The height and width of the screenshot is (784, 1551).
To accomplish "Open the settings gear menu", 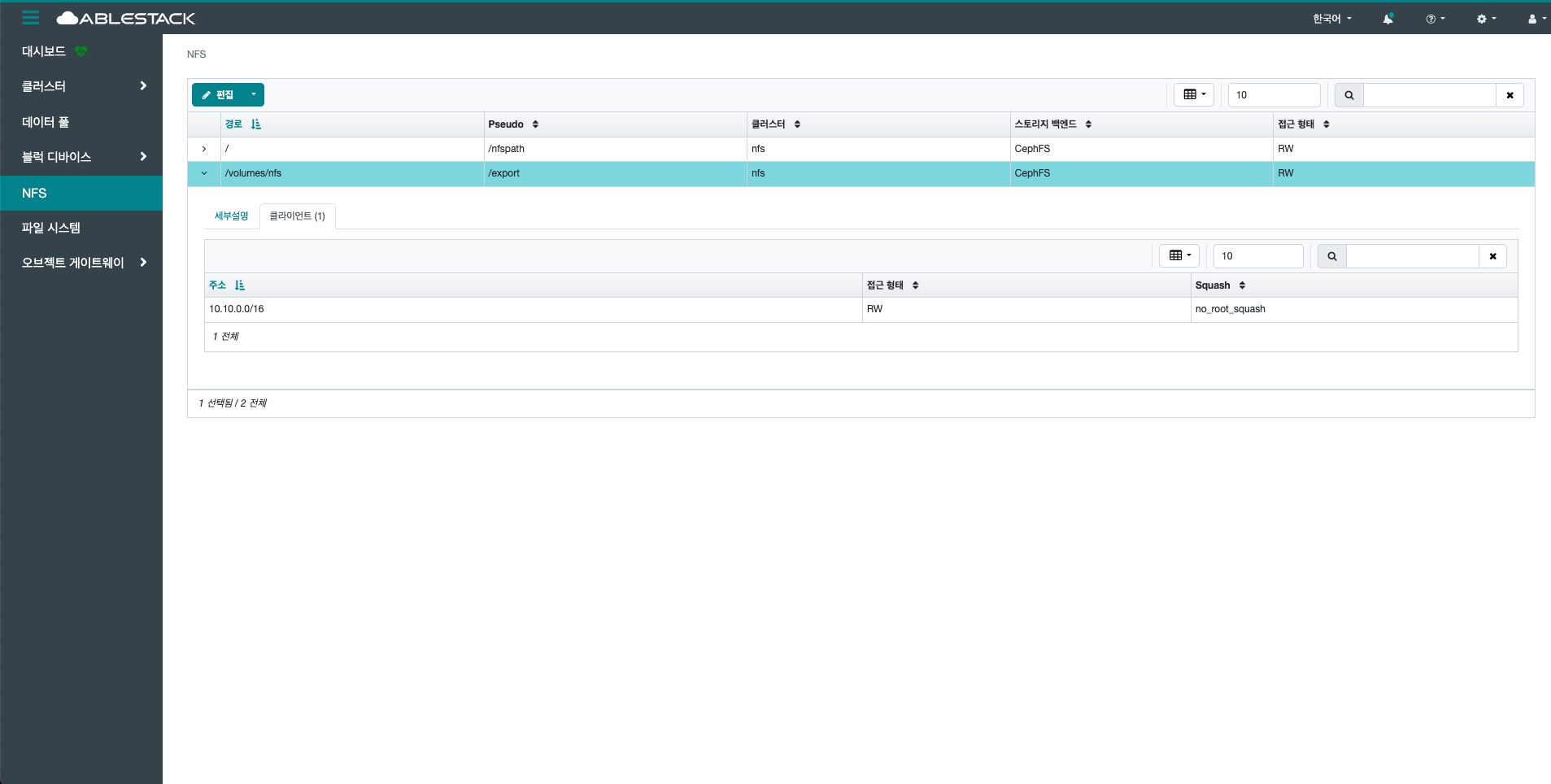I will [x=1486, y=19].
